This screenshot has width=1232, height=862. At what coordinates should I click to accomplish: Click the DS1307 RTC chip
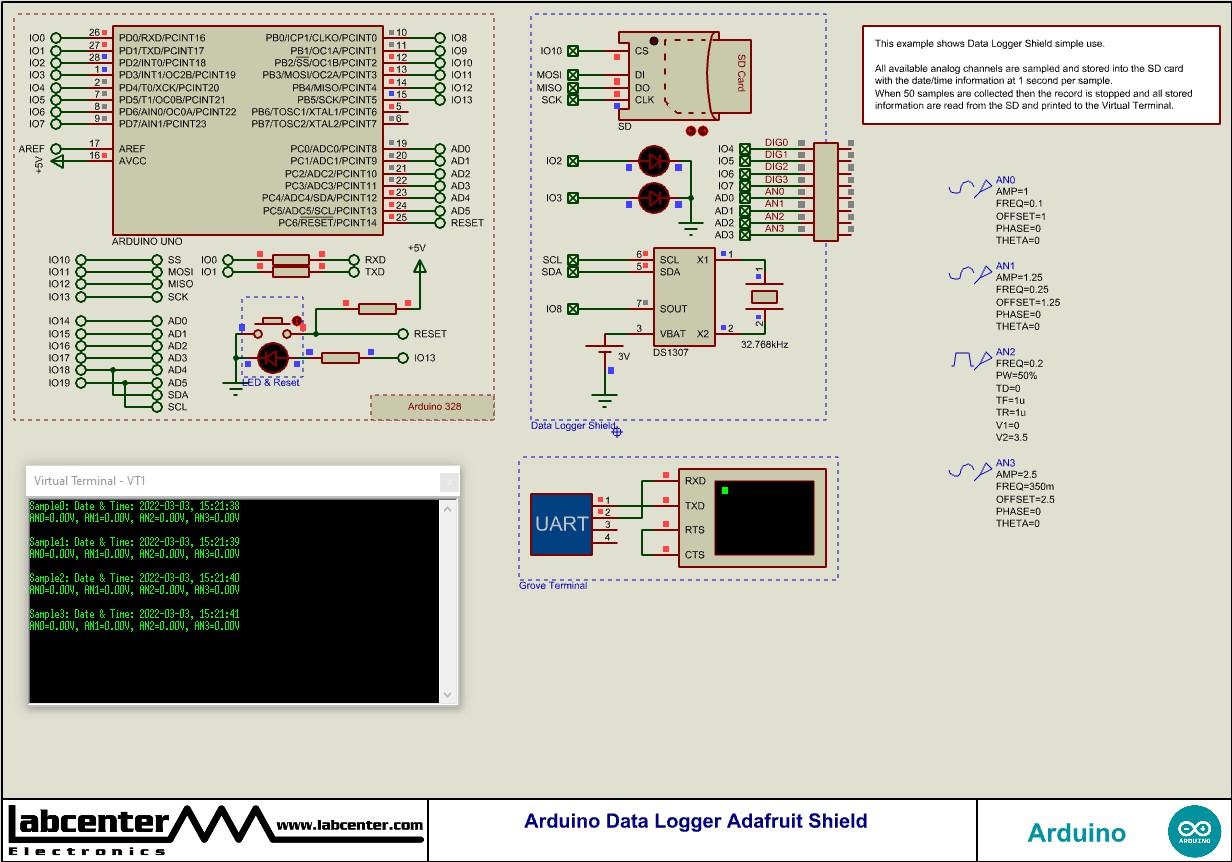point(684,297)
